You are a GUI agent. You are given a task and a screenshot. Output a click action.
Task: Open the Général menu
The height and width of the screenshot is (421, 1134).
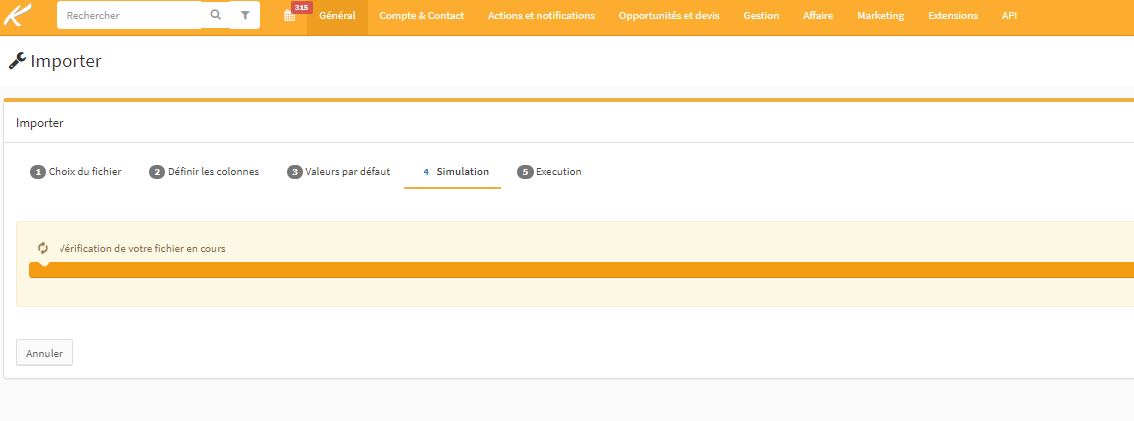(337, 16)
